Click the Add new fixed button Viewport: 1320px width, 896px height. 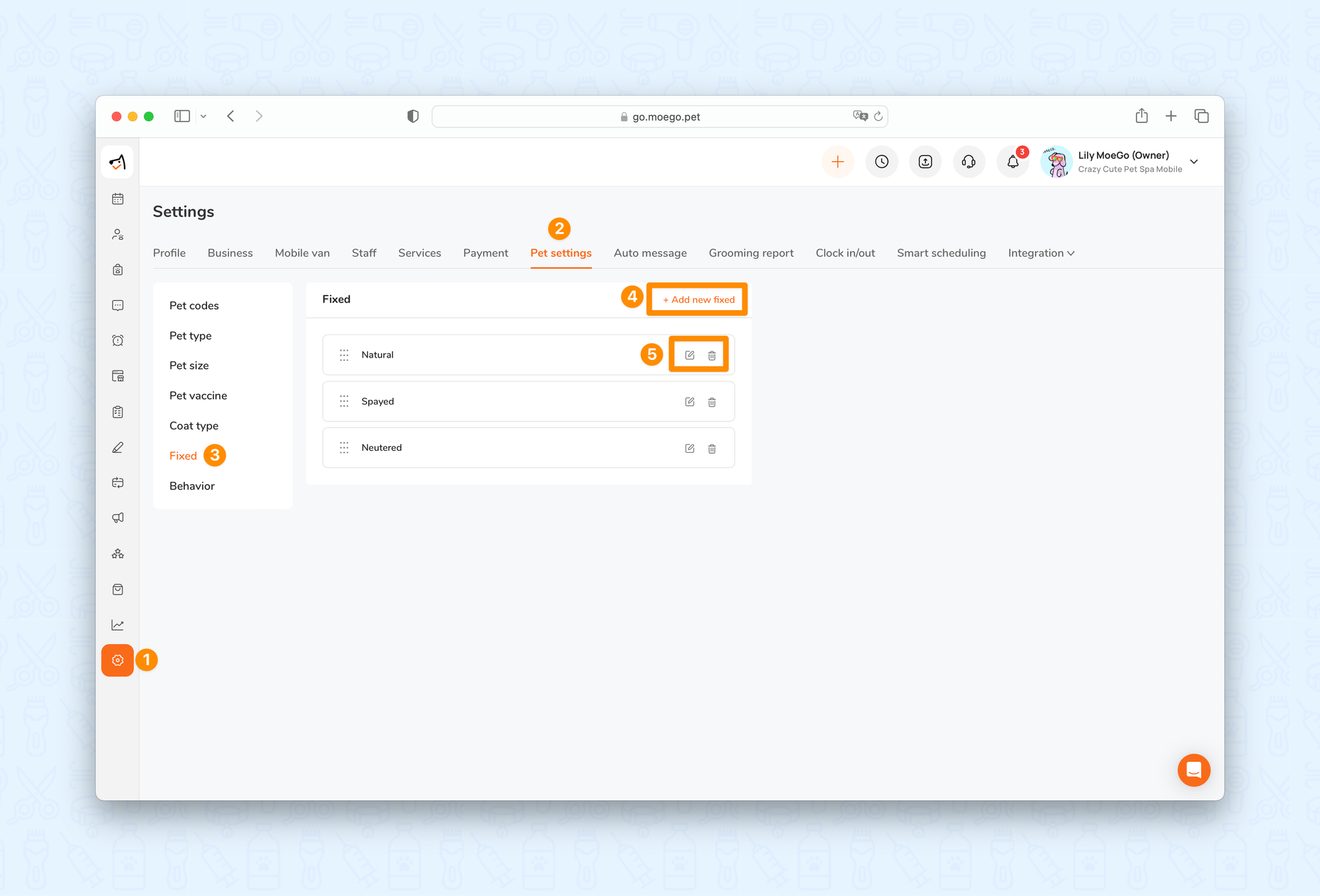(698, 300)
